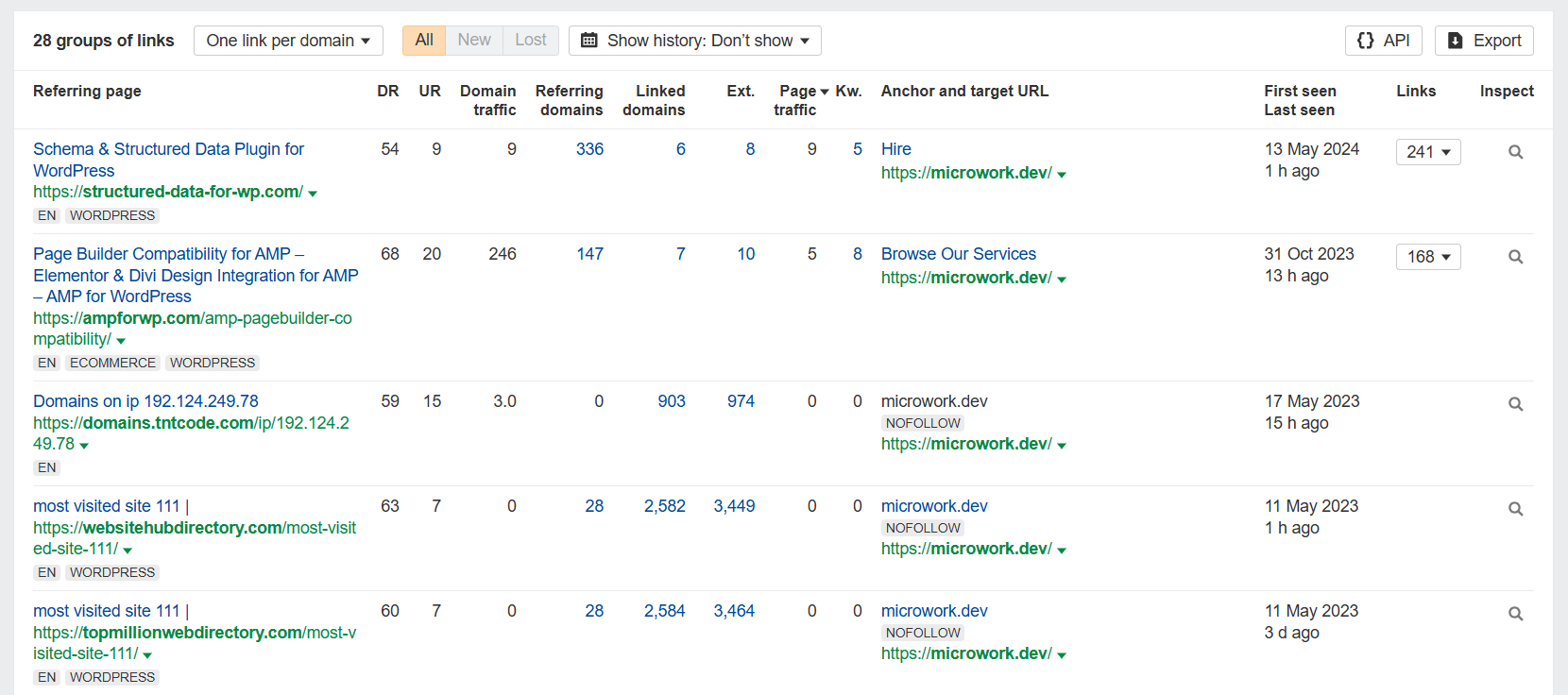Screen dimensions: 1568x695
Task: Open the Domains on ip 192.124.249.78 link
Action: click(x=145, y=401)
